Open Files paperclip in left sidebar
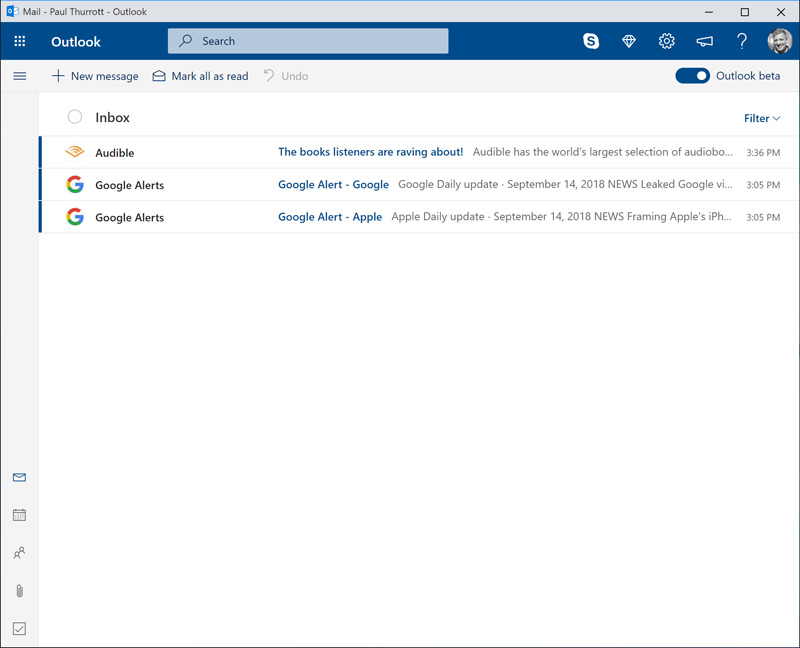 [x=19, y=591]
